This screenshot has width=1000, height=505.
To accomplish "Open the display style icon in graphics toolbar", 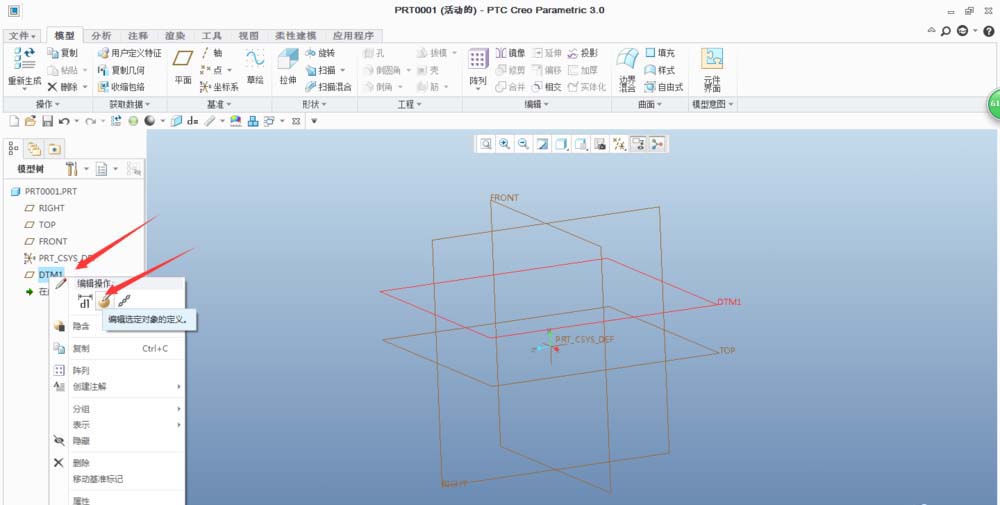I will click(561, 145).
